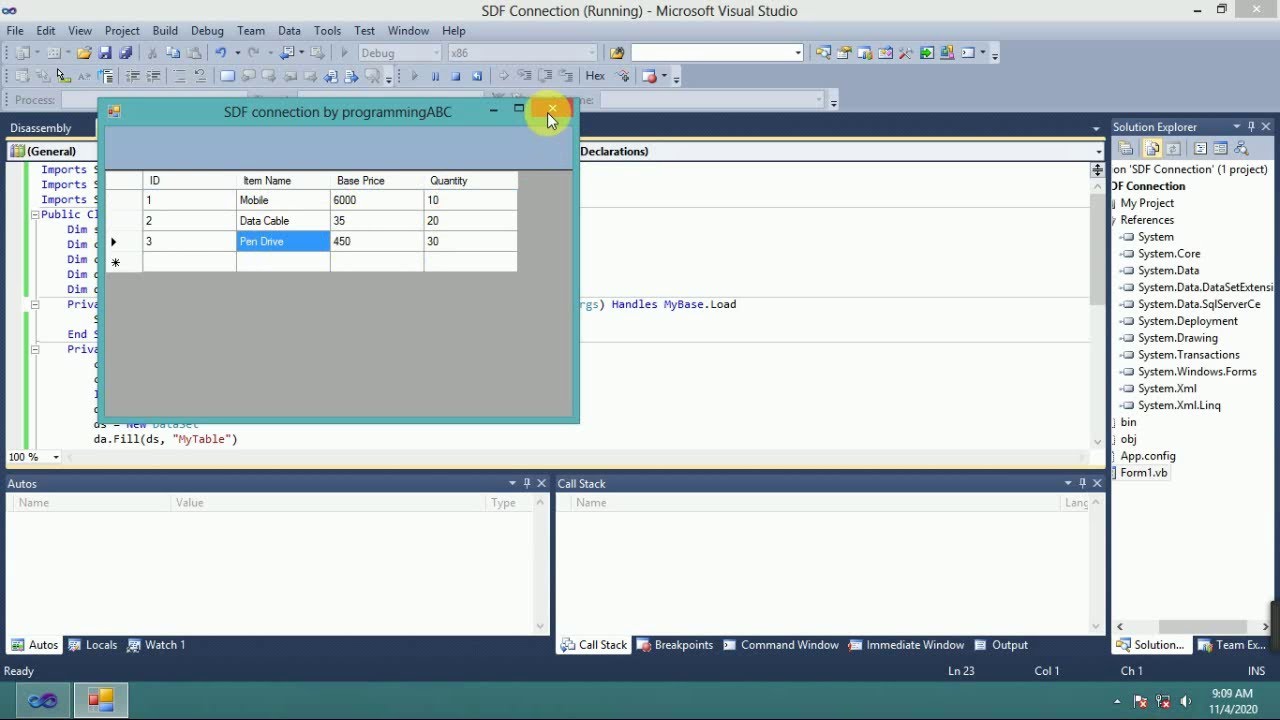Click the Command Window toolbar icon
The image size is (1280, 720).
(968, 53)
